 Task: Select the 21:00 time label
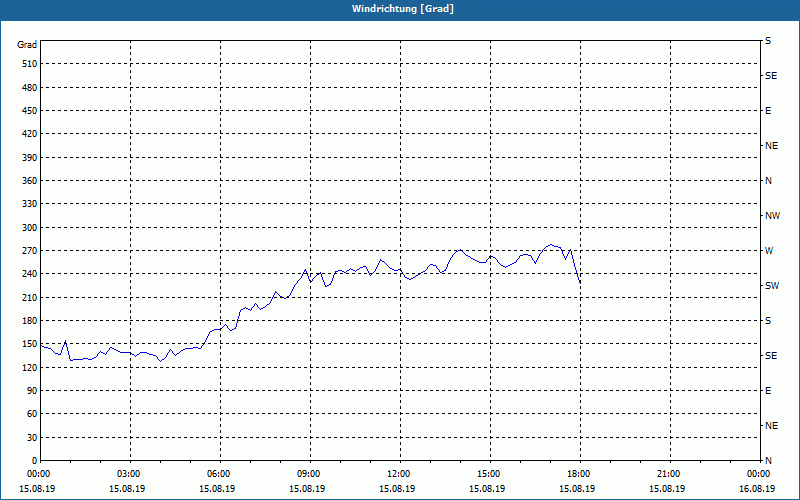coord(670,474)
